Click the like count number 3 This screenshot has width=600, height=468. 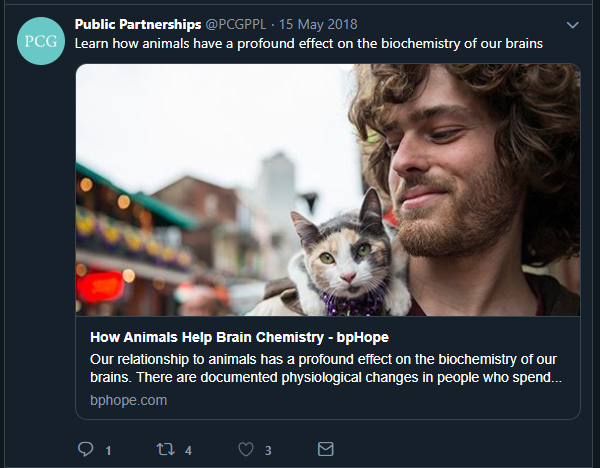[268, 451]
